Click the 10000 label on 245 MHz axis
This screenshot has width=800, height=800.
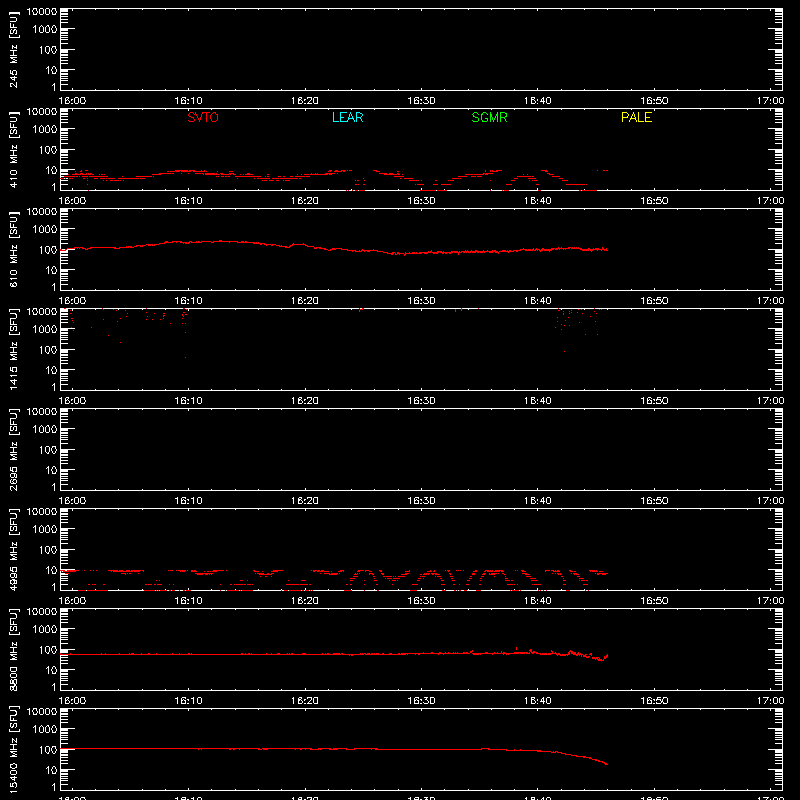coord(42,12)
